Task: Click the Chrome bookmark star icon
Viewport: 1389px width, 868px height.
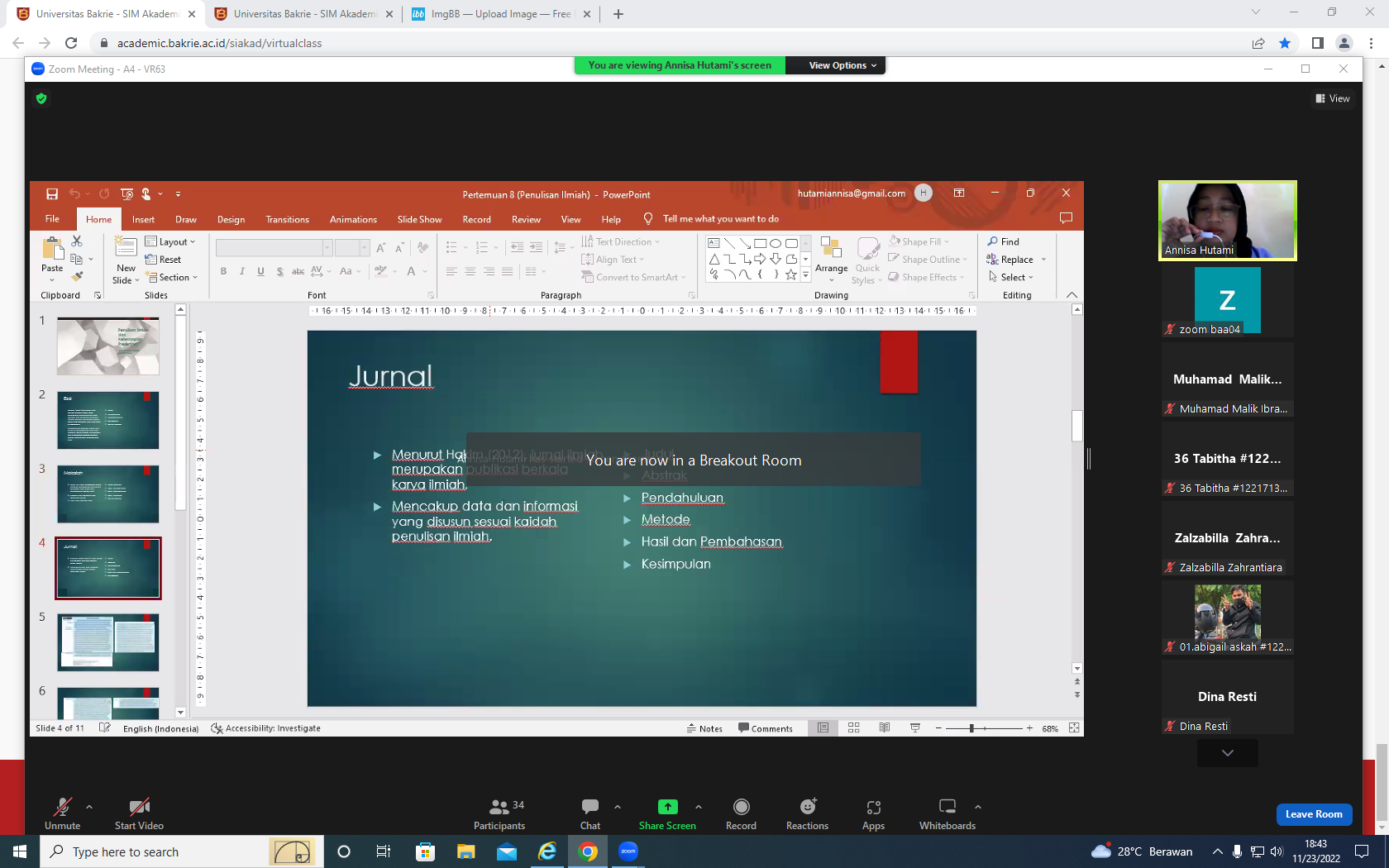Action: pyautogui.click(x=1285, y=43)
